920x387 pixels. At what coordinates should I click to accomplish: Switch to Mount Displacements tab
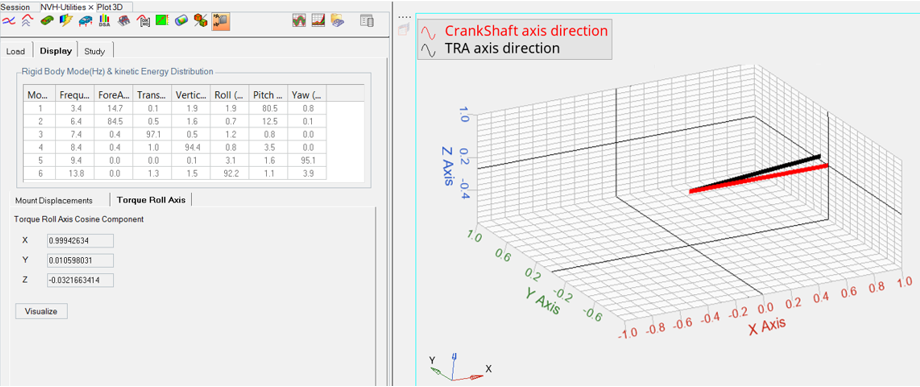click(x=54, y=200)
